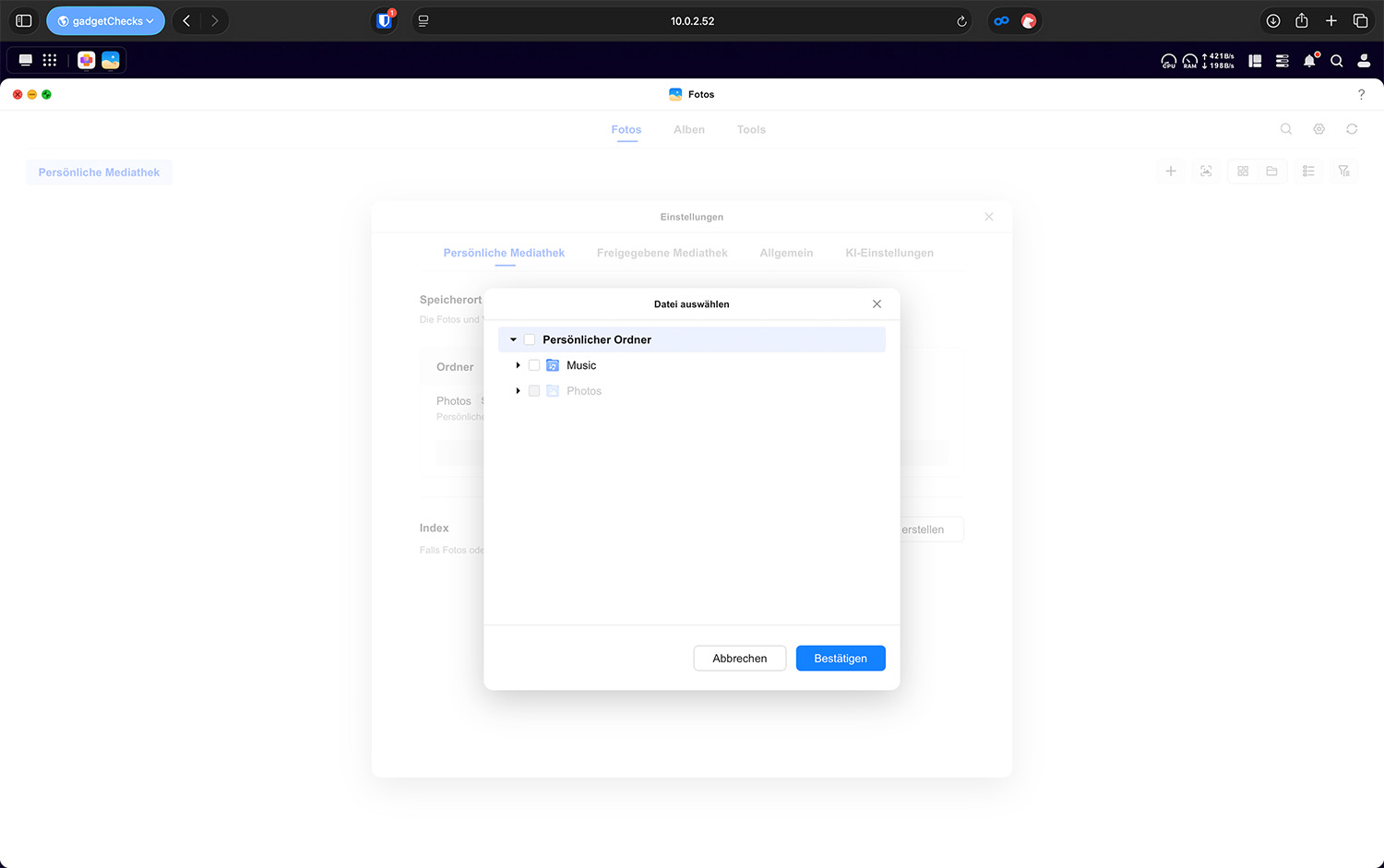Open the Freigegebene Mediathek tab
The image size is (1384, 868).
click(662, 253)
